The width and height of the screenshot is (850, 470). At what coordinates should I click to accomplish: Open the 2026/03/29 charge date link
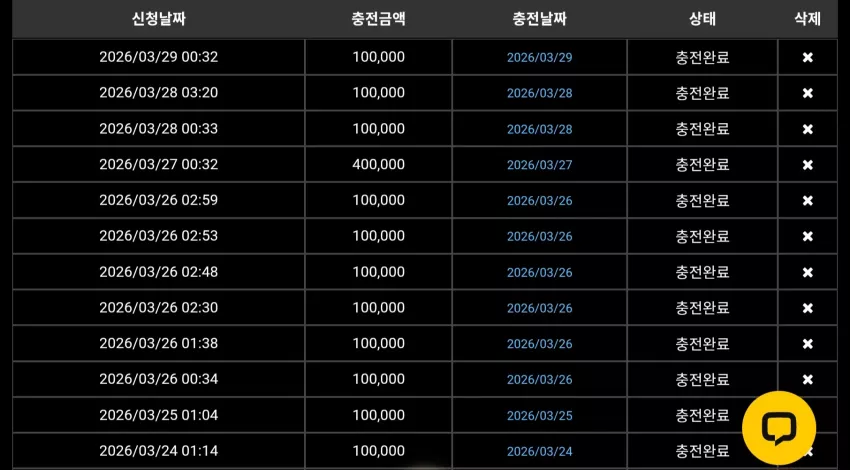click(539, 57)
